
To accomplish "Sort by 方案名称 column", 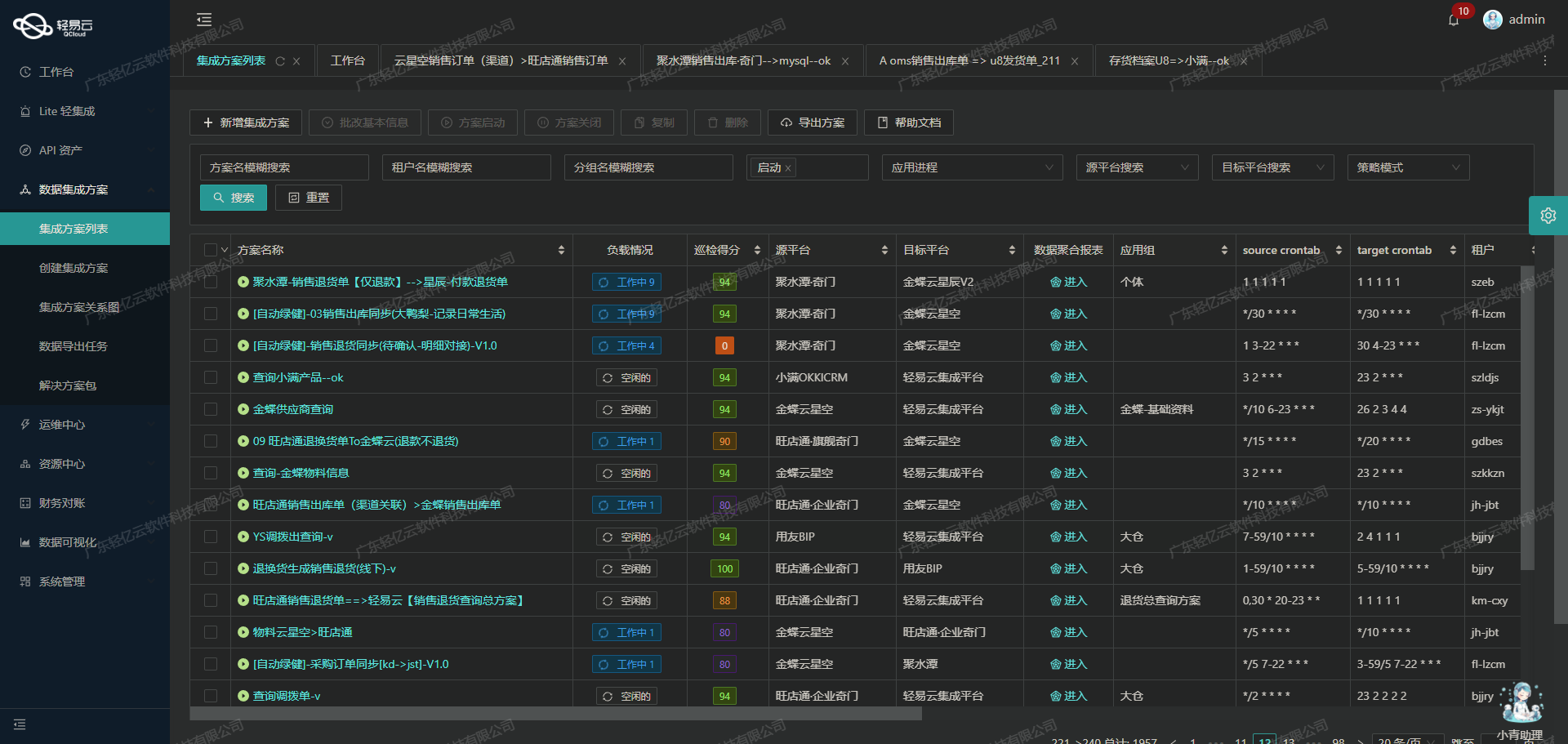I will tap(561, 250).
